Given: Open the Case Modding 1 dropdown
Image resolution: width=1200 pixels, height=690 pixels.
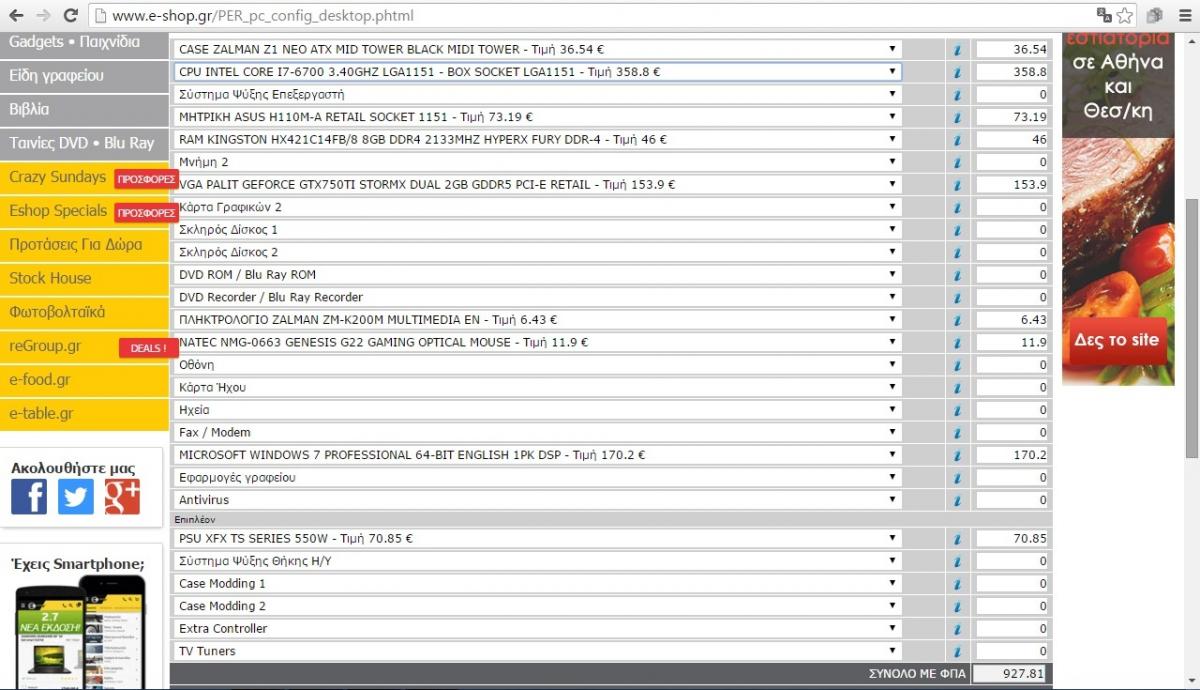Looking at the screenshot, I should pos(537,583).
